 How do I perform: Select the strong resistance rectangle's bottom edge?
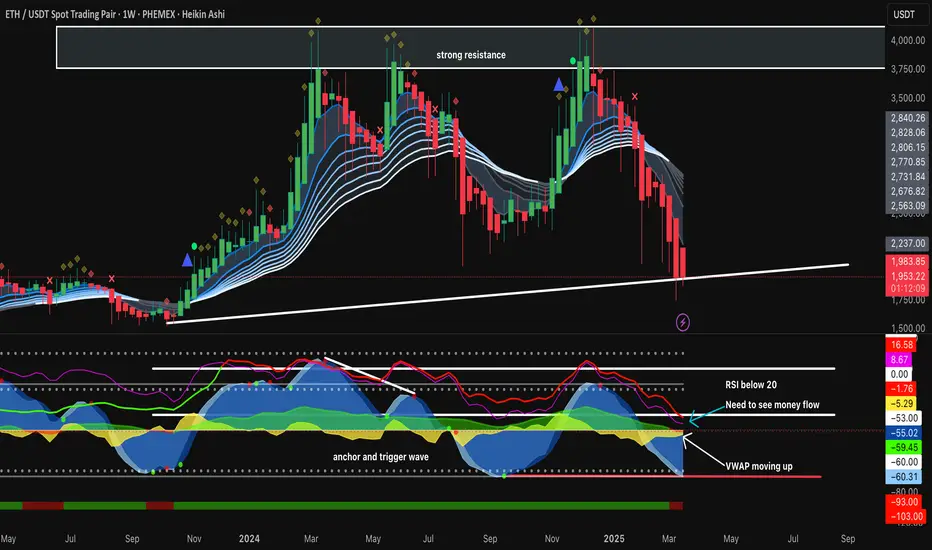pos(471,68)
